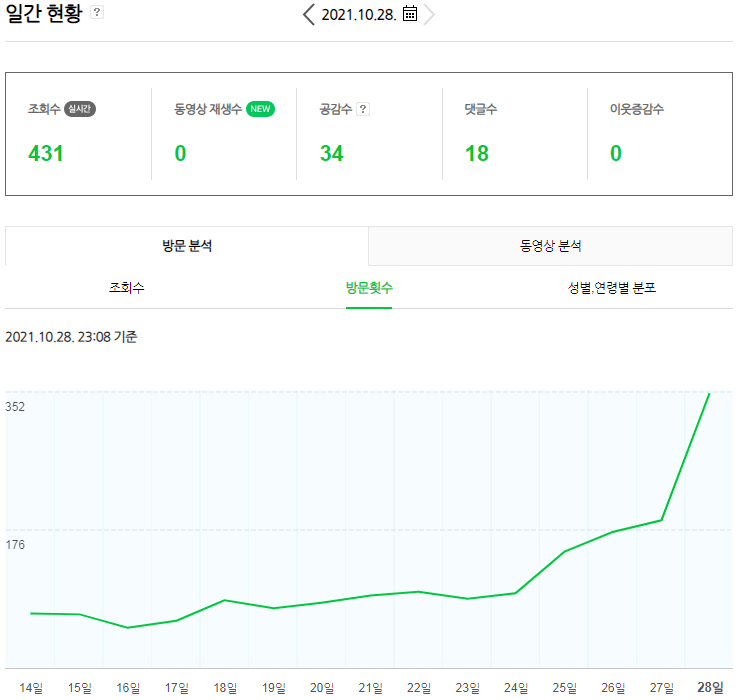Open 성별,연령별 분포 sub-tab
Viewport: 740px width, 700px height.
[x=612, y=287]
